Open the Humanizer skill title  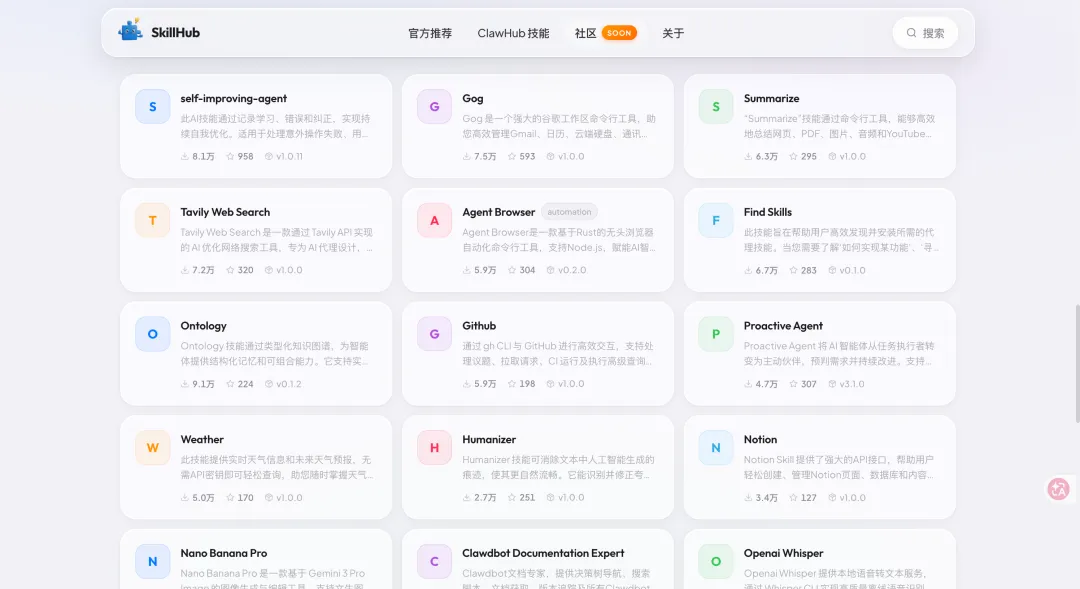[489, 440]
